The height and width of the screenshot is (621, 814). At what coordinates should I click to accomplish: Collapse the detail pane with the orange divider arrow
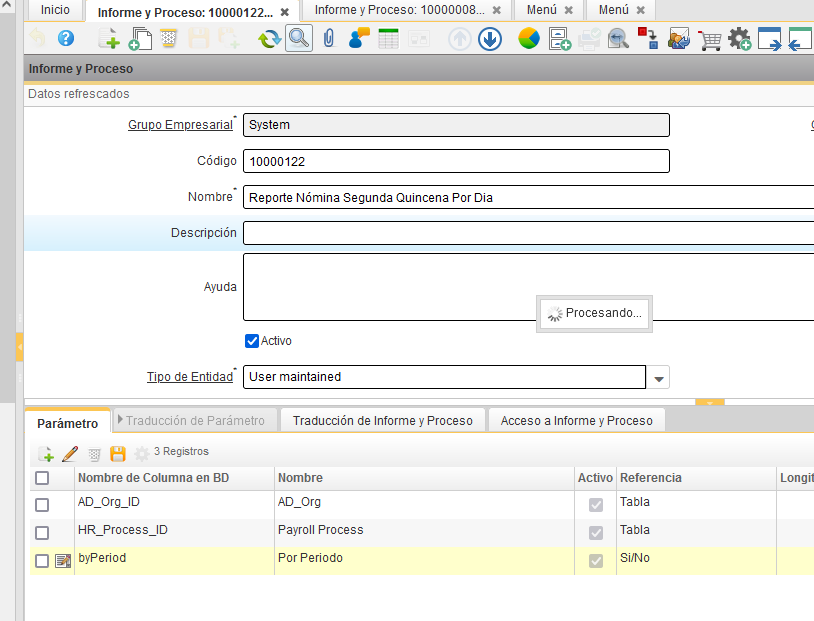click(709, 402)
